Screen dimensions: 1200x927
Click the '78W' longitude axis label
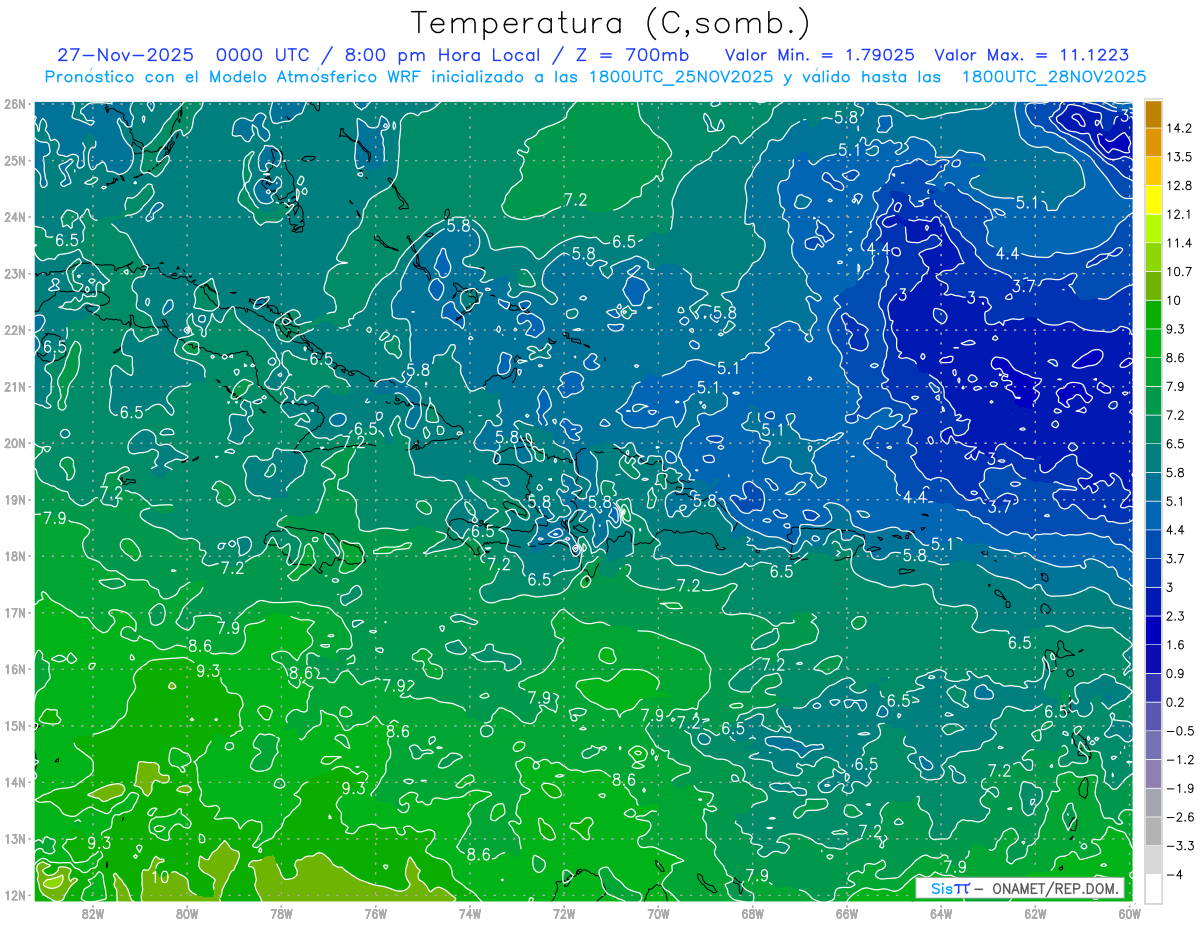281,913
